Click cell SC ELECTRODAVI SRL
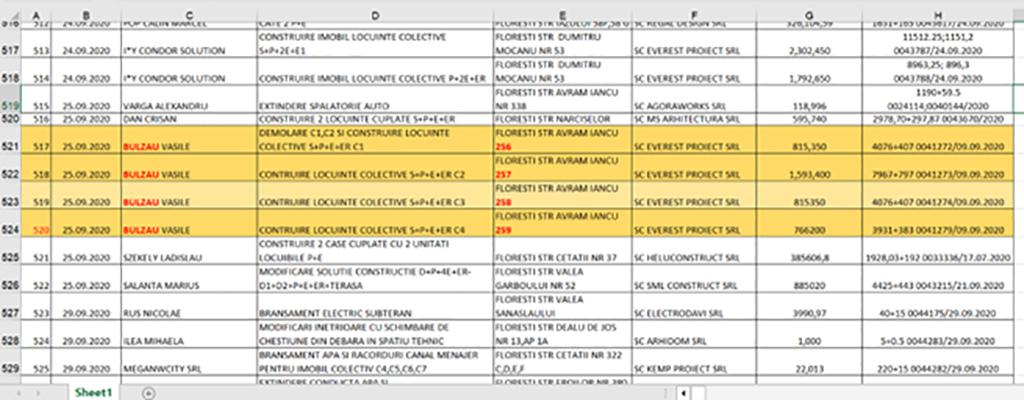 695,307
